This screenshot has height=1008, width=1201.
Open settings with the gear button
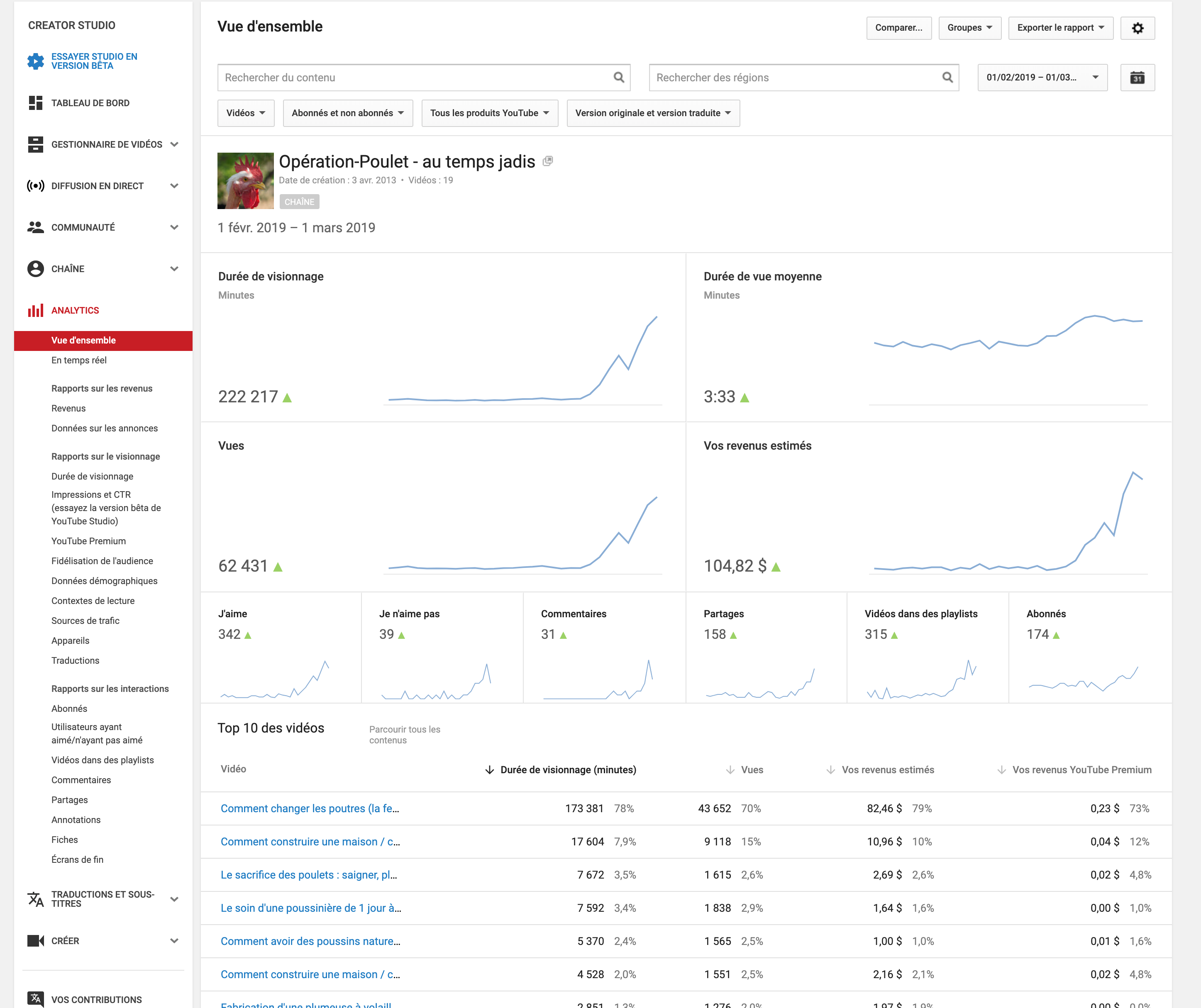pos(1138,28)
